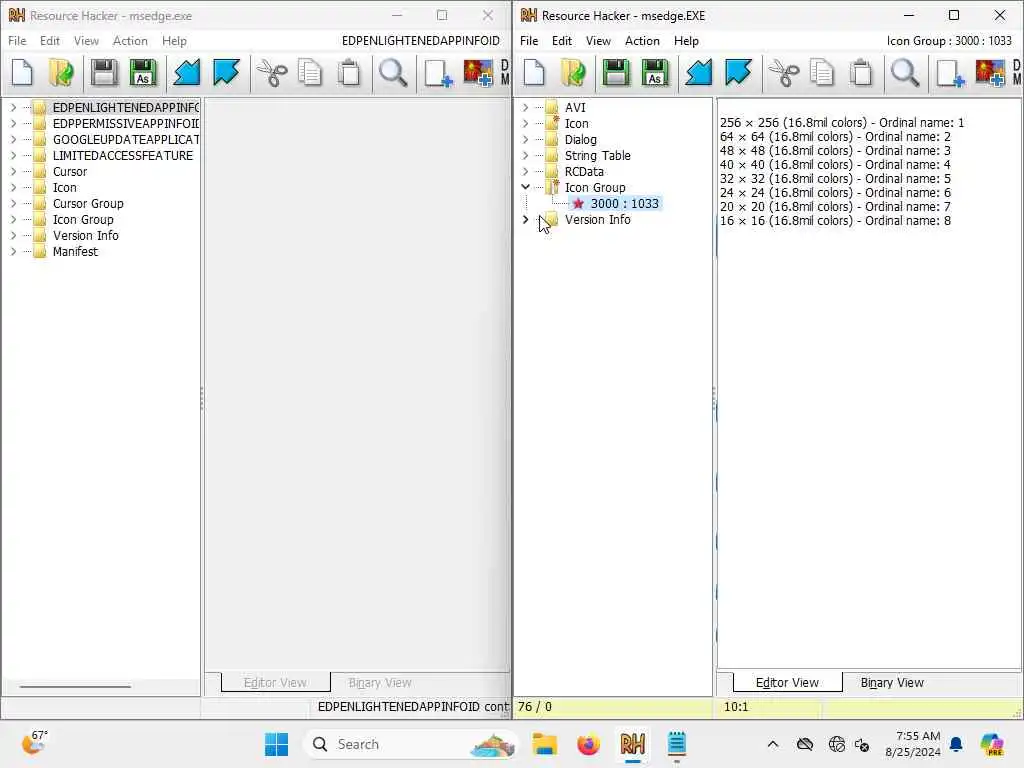1024x768 pixels.
Task: Open File Explorer from taskbar
Action: pos(545,744)
